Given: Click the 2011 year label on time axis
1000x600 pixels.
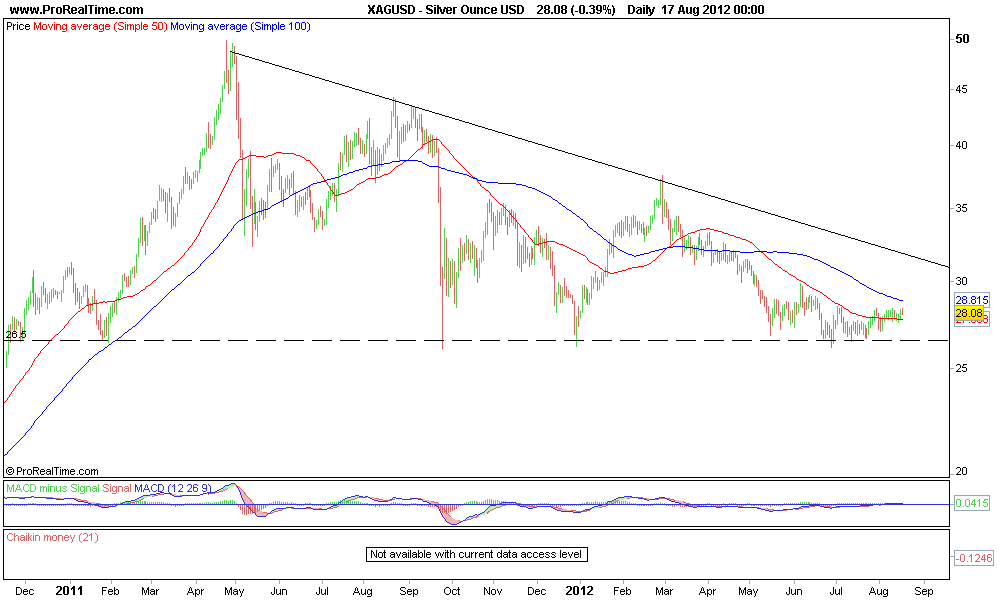Looking at the screenshot, I should [x=69, y=591].
